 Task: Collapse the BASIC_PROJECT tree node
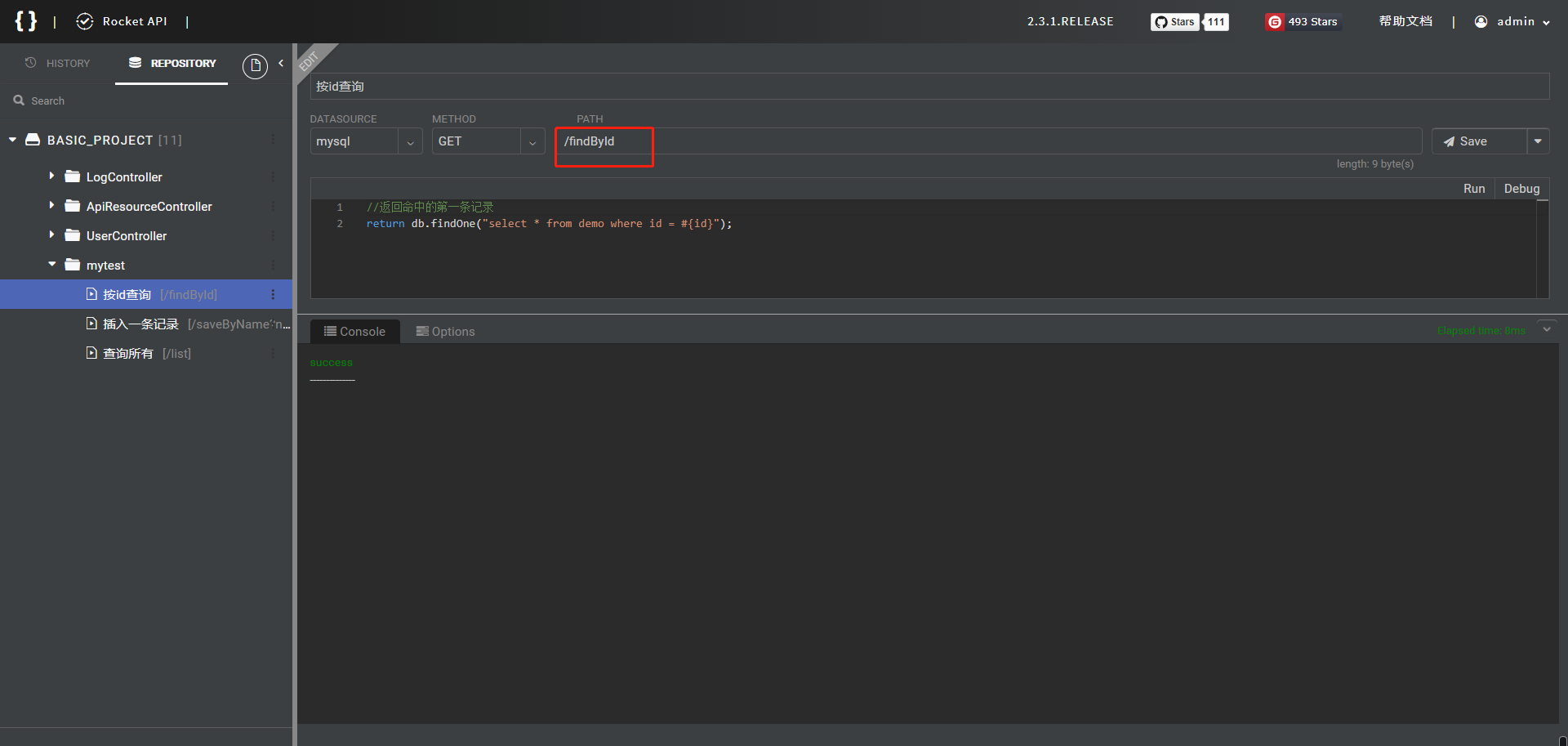coord(13,140)
